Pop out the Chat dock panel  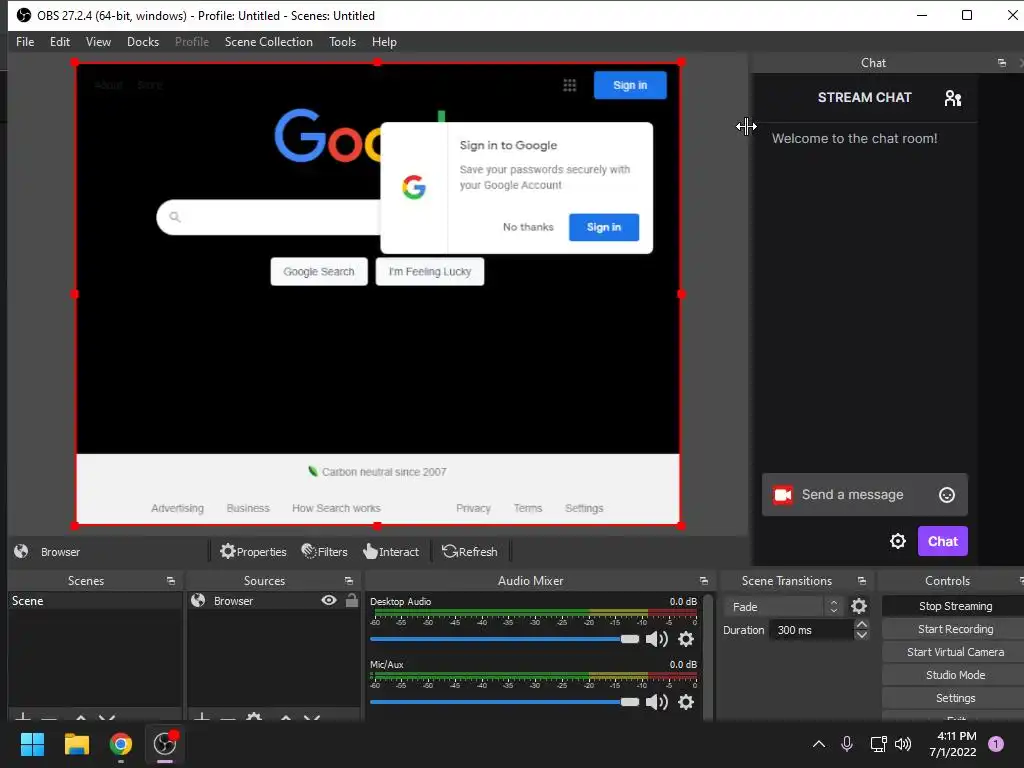pyautogui.click(x=1002, y=63)
